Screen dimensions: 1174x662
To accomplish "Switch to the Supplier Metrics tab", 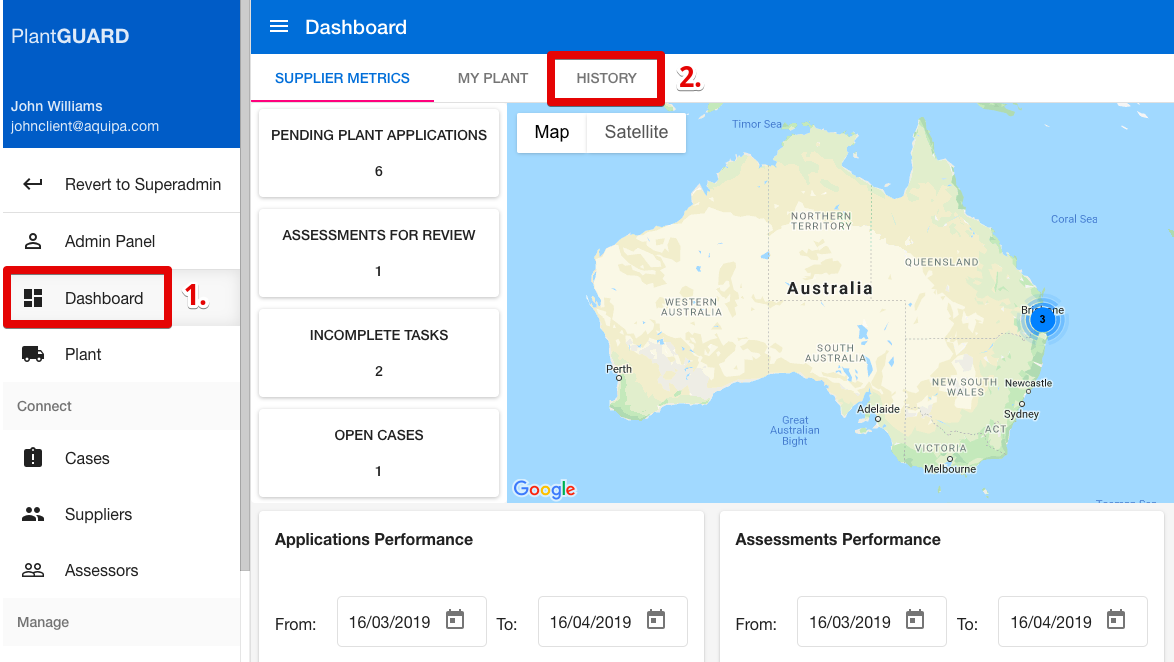I will click(x=342, y=78).
